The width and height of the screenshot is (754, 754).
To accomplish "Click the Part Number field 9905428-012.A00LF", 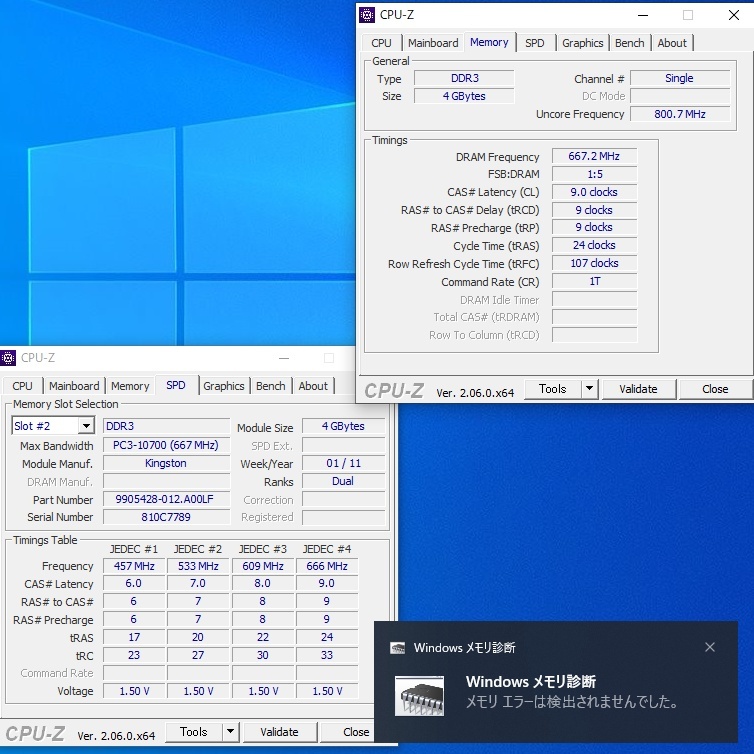I will pyautogui.click(x=166, y=499).
